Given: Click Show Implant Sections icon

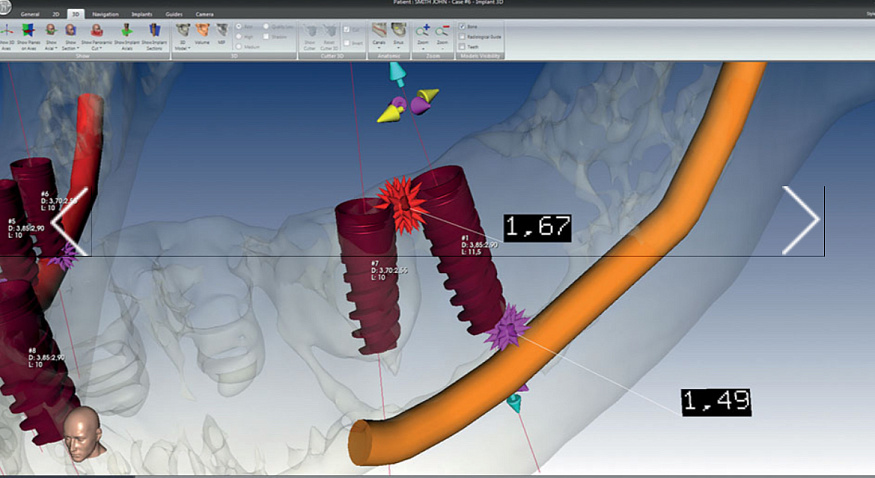Looking at the screenshot, I should click(154, 31).
